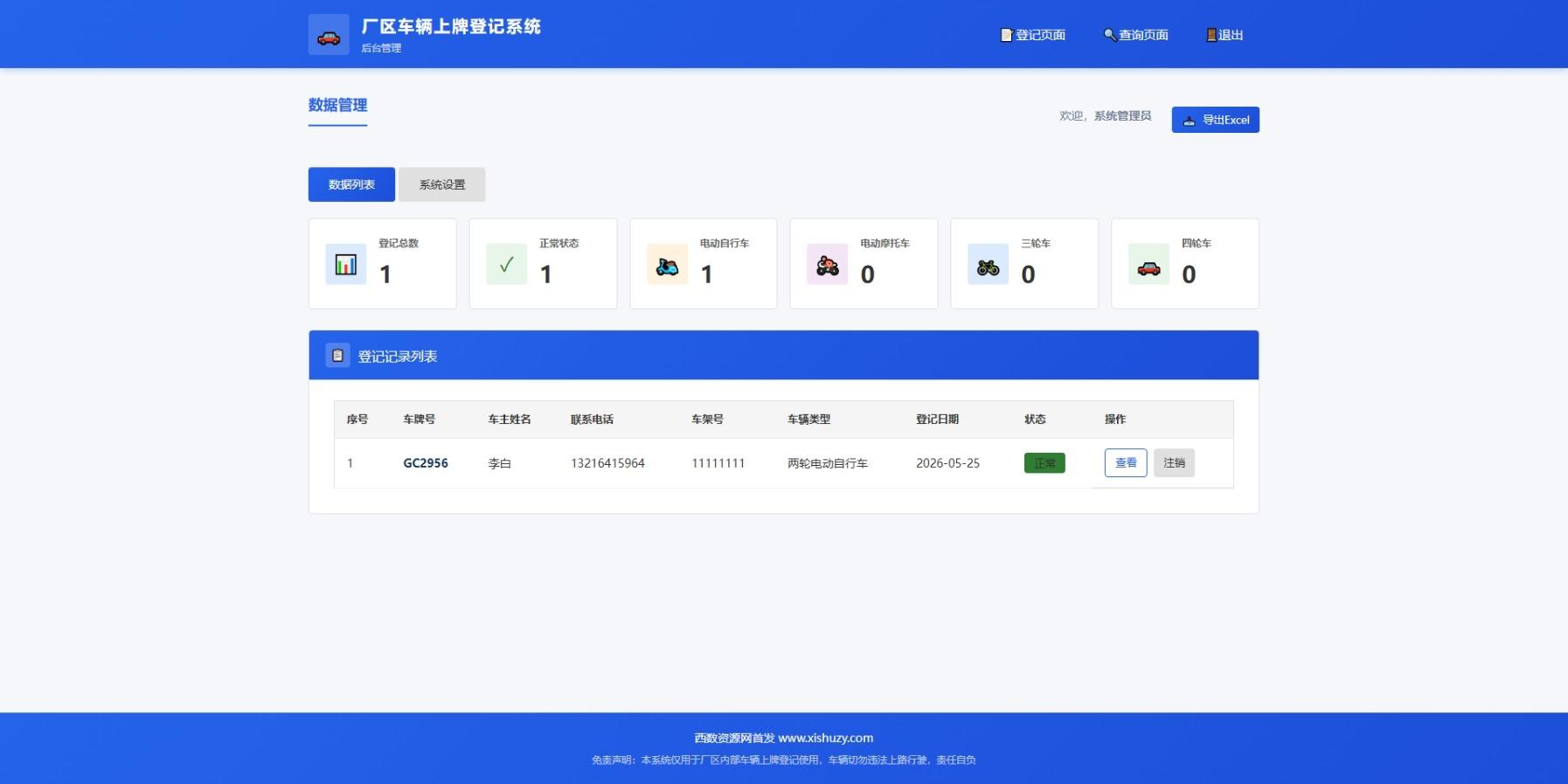Click the 数据管理 page heading

(337, 105)
